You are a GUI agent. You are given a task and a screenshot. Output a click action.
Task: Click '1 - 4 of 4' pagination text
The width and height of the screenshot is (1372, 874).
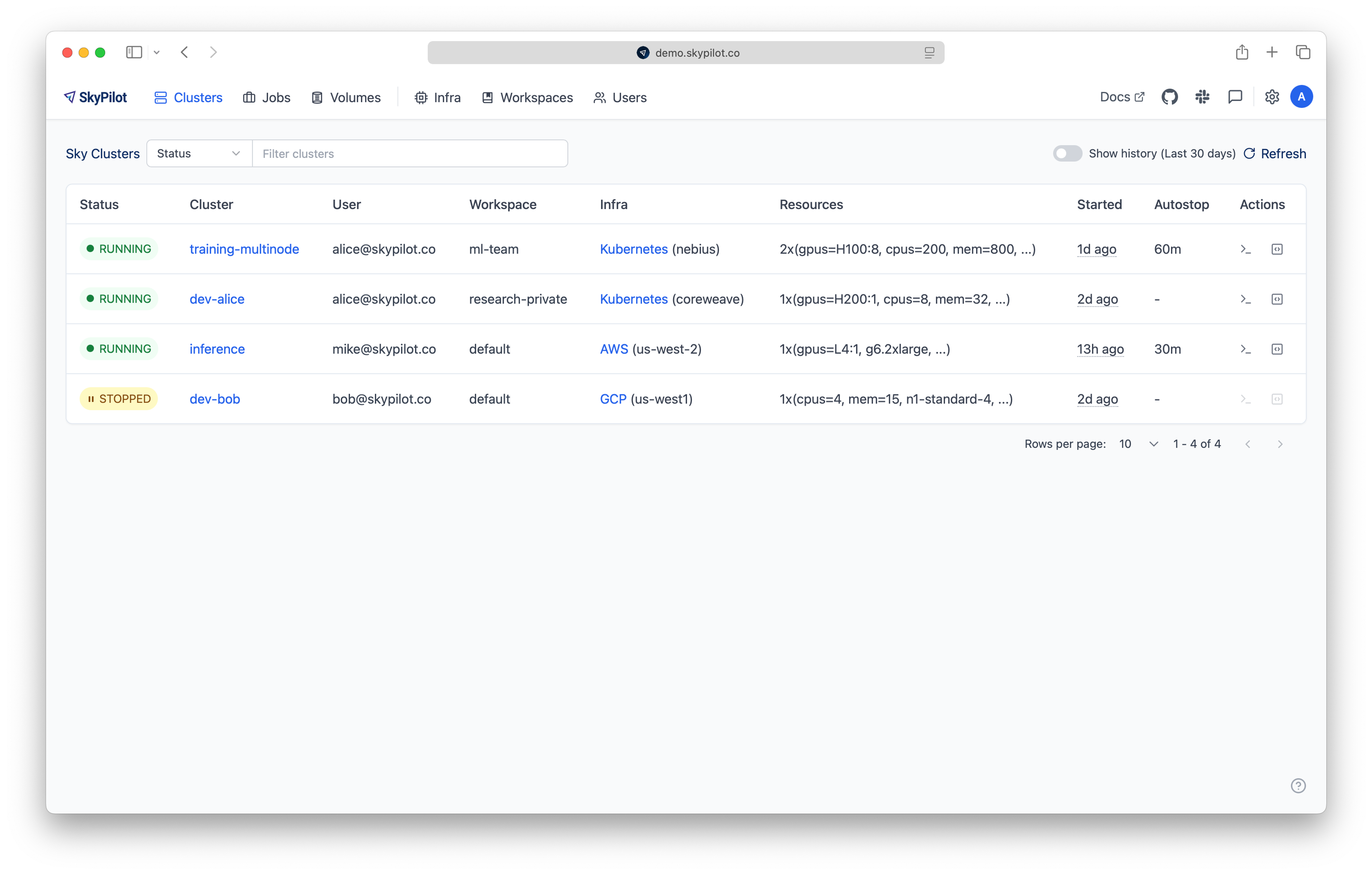click(1197, 444)
